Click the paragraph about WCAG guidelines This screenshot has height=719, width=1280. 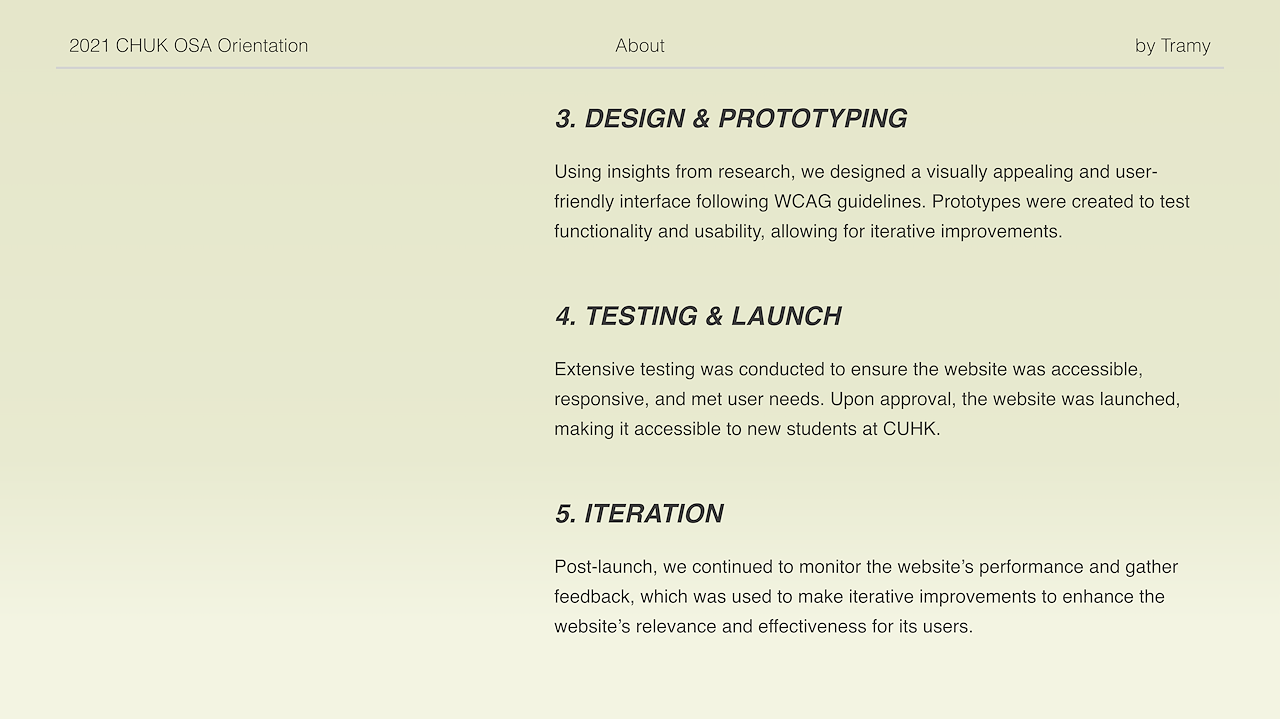point(872,202)
